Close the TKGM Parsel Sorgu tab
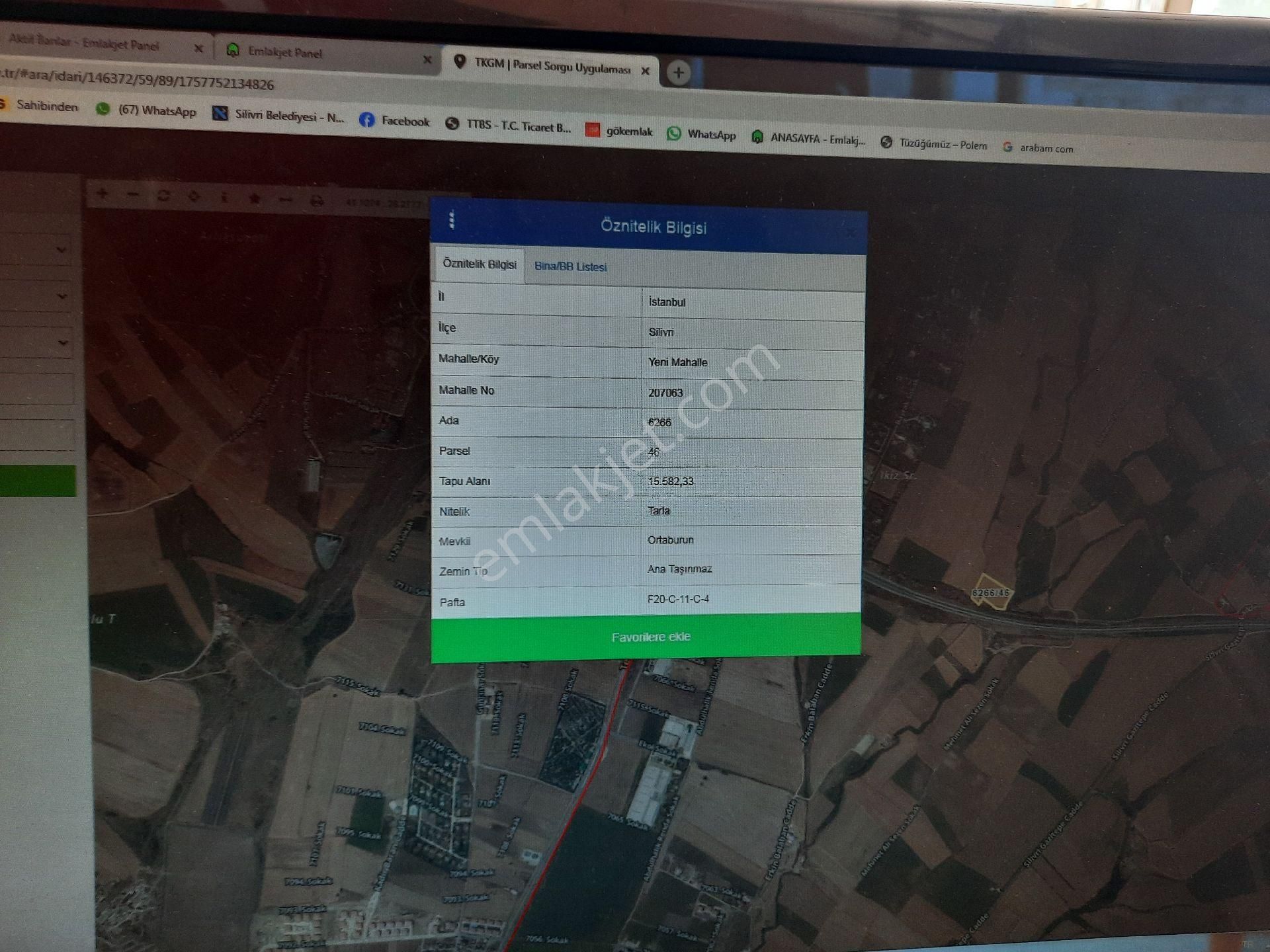Screen dimensions: 1270x952 click(x=645, y=71)
